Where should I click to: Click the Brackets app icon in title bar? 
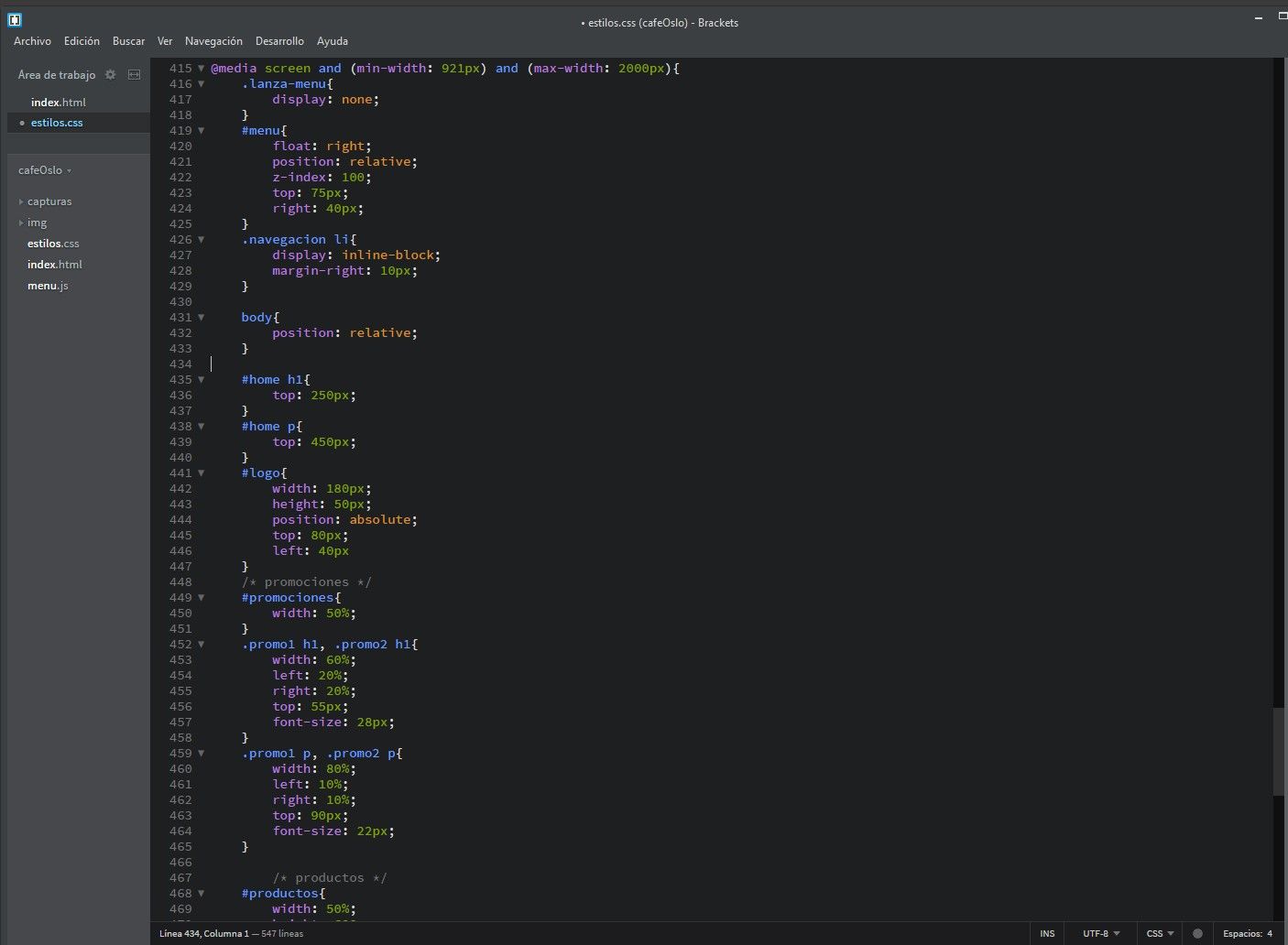[15, 19]
